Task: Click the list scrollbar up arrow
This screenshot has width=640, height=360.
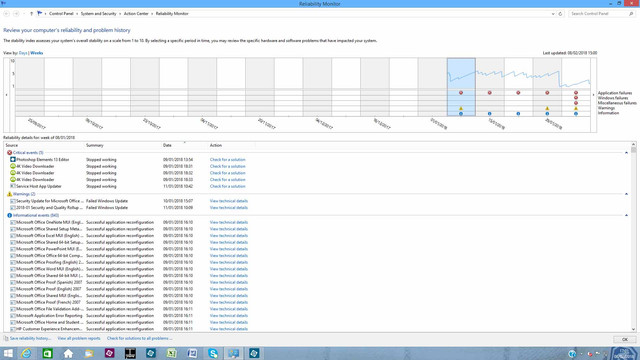Action: point(633,144)
